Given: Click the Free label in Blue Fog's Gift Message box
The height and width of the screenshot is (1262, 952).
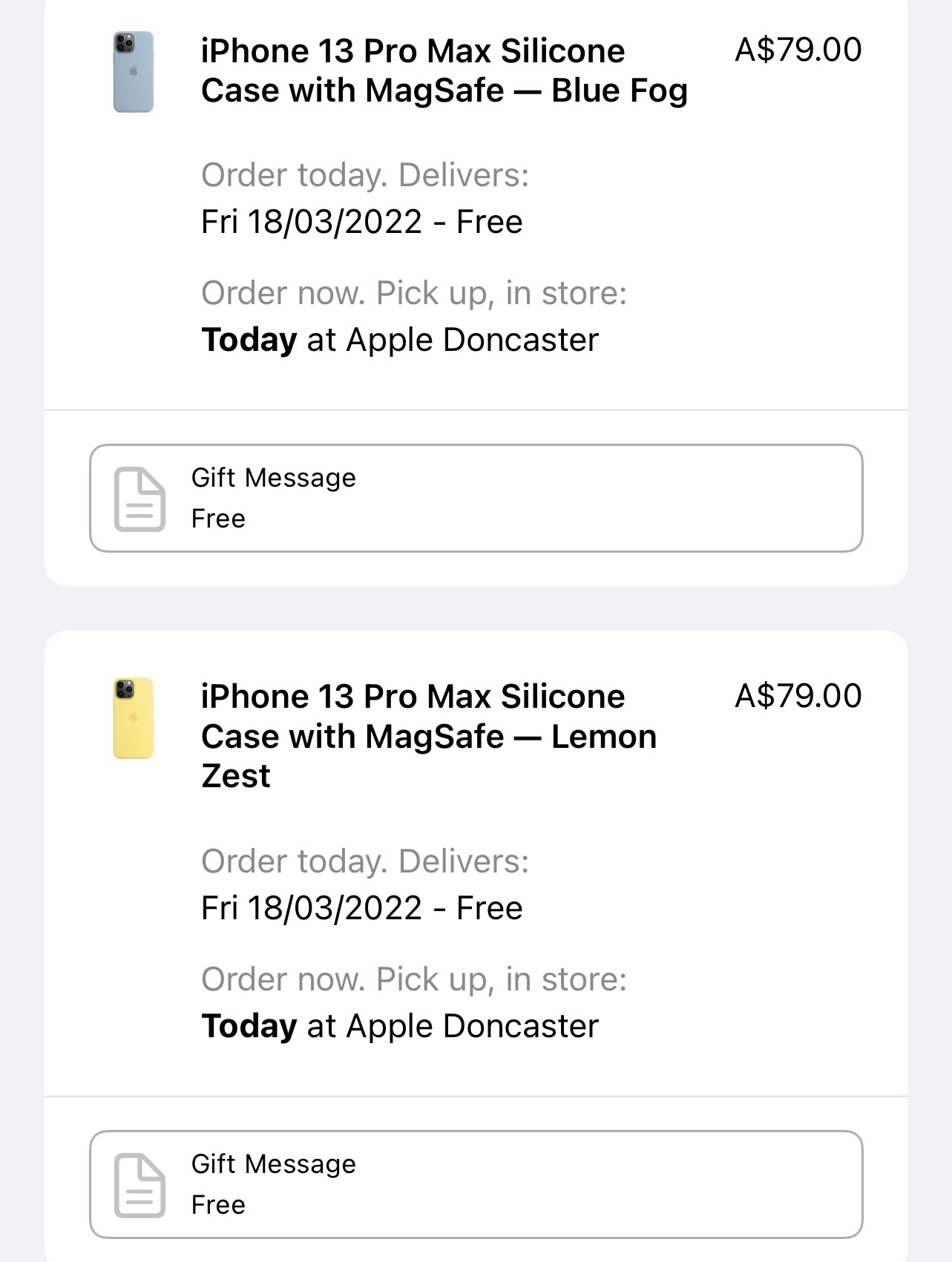Looking at the screenshot, I should [x=218, y=519].
